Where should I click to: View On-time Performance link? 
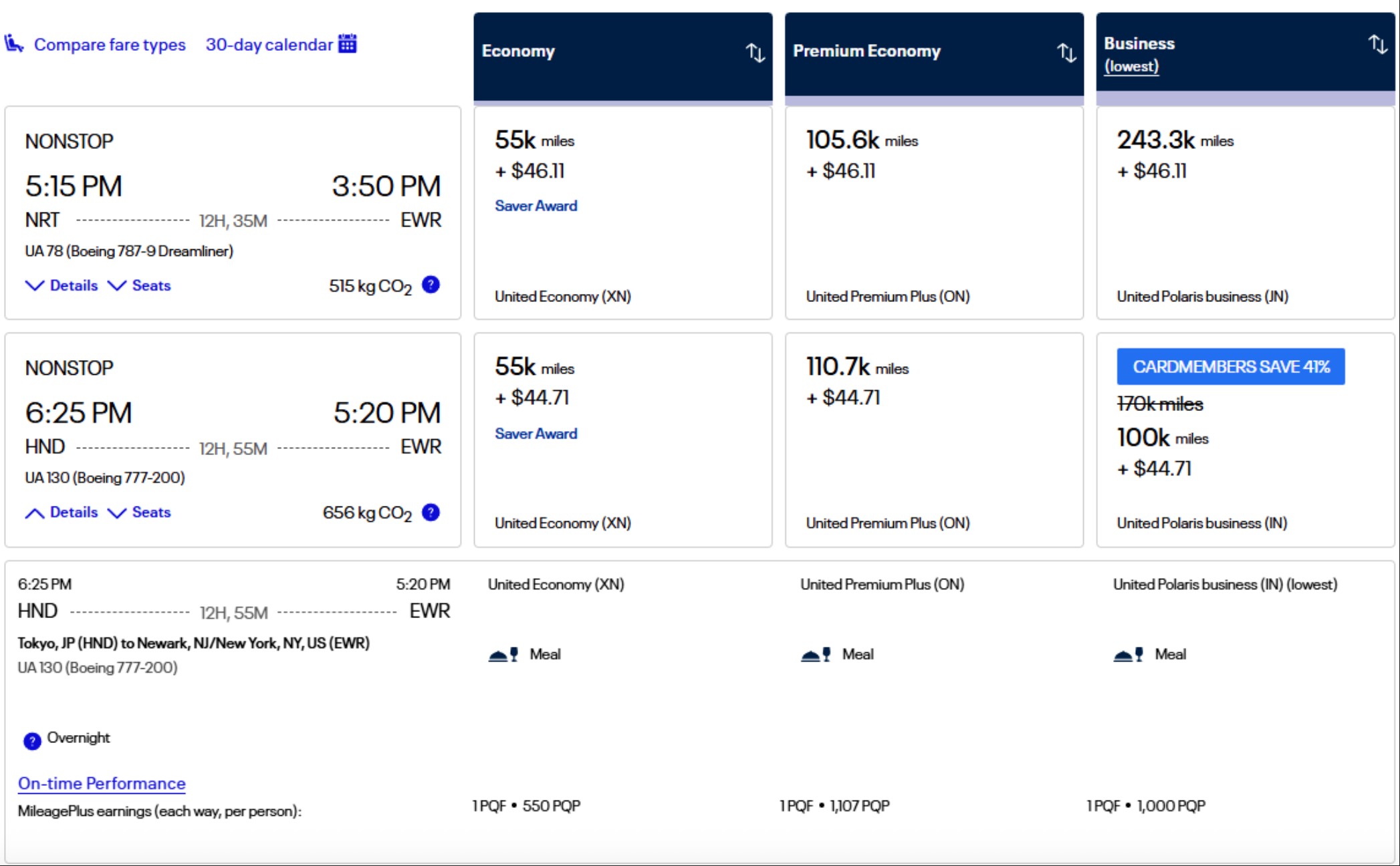(x=102, y=783)
